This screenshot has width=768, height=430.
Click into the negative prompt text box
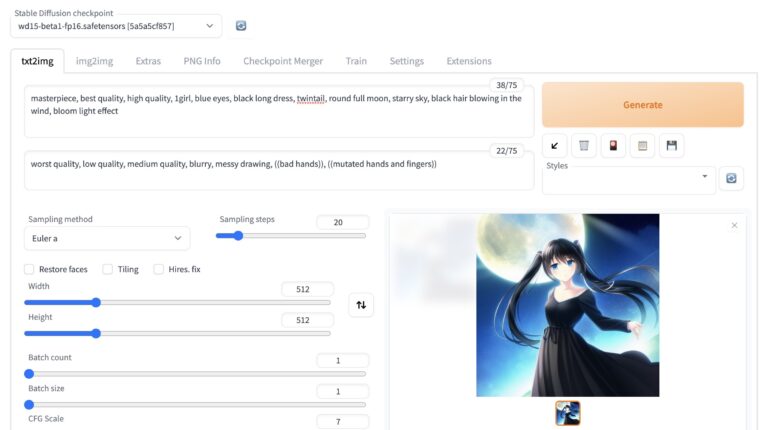279,170
